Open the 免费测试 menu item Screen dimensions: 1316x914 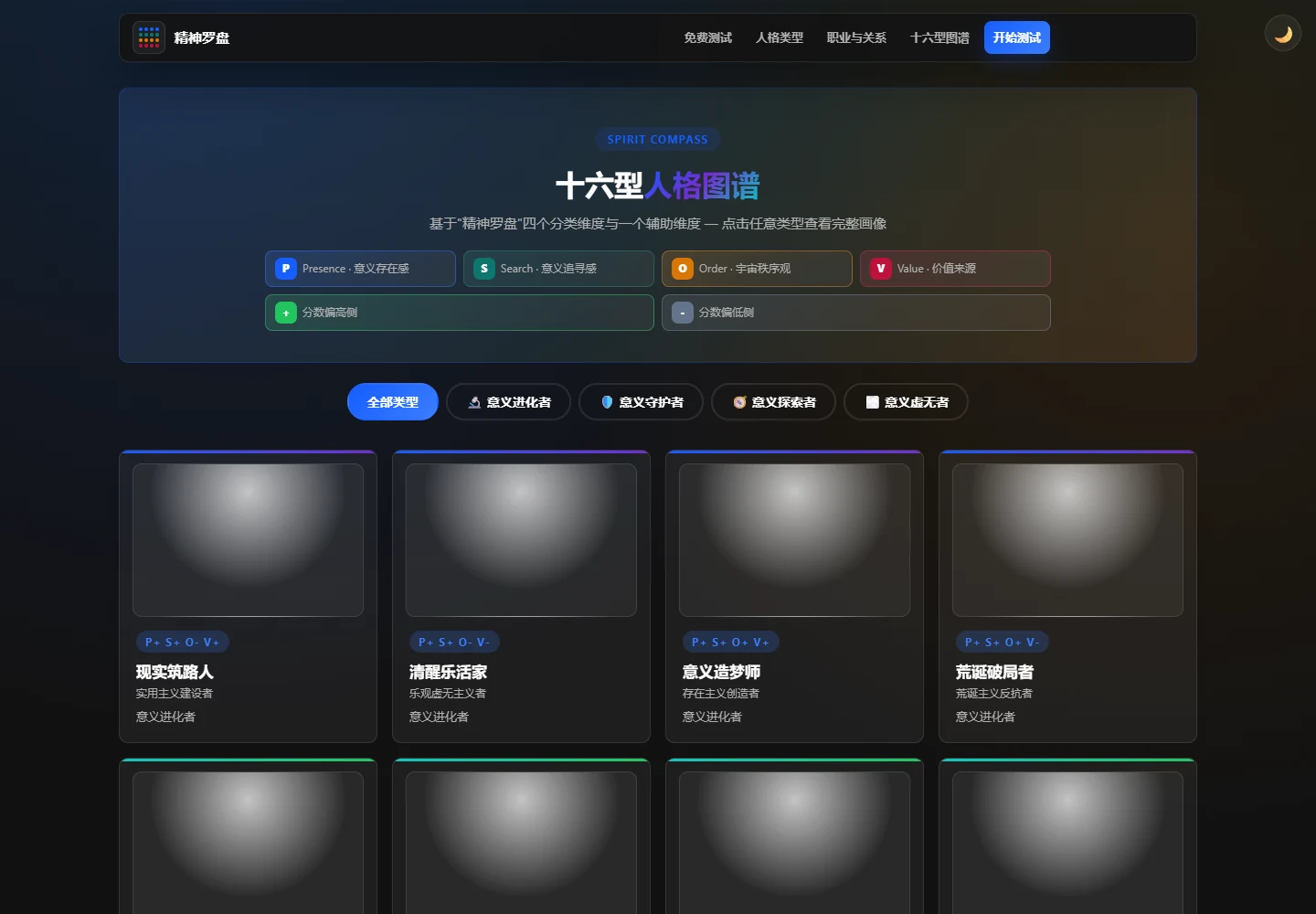(708, 37)
